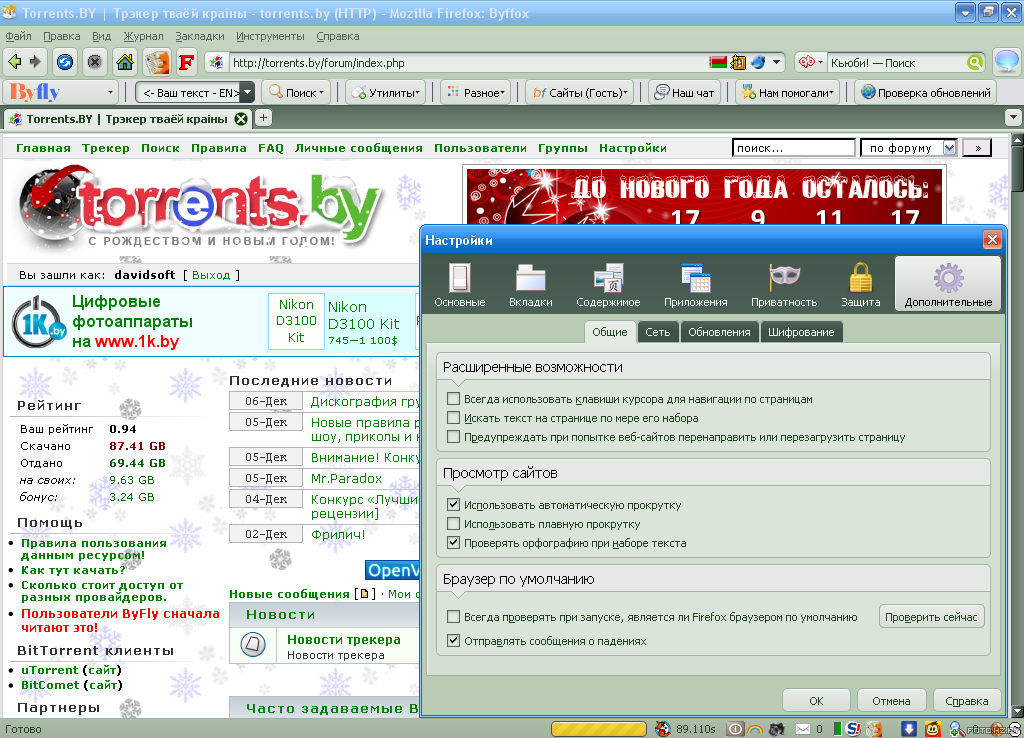Switch to the Обновления tab
Screen dimensions: 1024x738
[x=719, y=332]
